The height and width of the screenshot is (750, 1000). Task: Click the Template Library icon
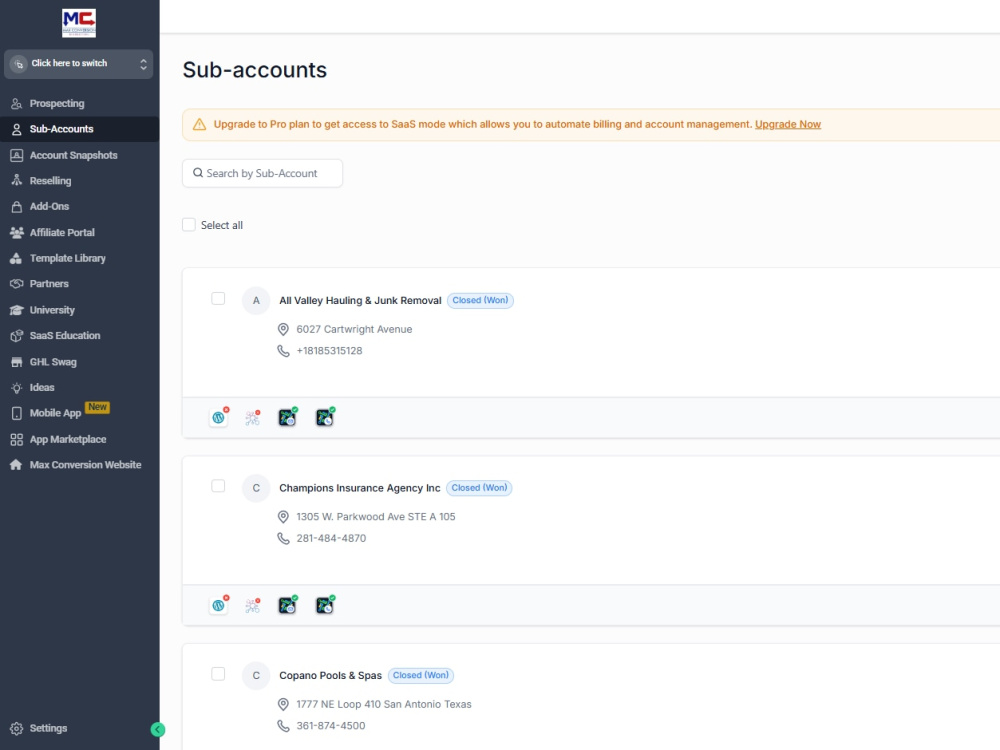pyautogui.click(x=17, y=258)
